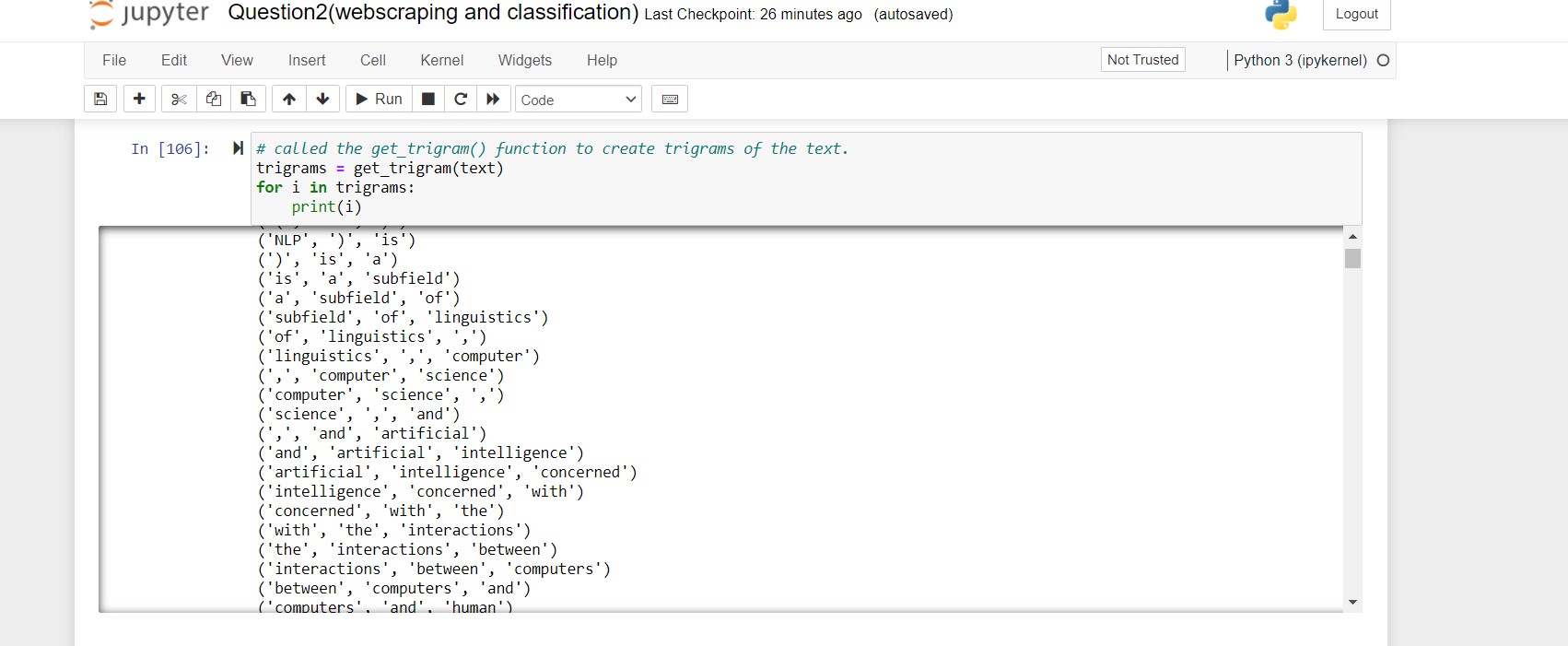Image resolution: width=1568 pixels, height=646 pixels.
Task: Open the Insert menu
Action: pos(307,60)
